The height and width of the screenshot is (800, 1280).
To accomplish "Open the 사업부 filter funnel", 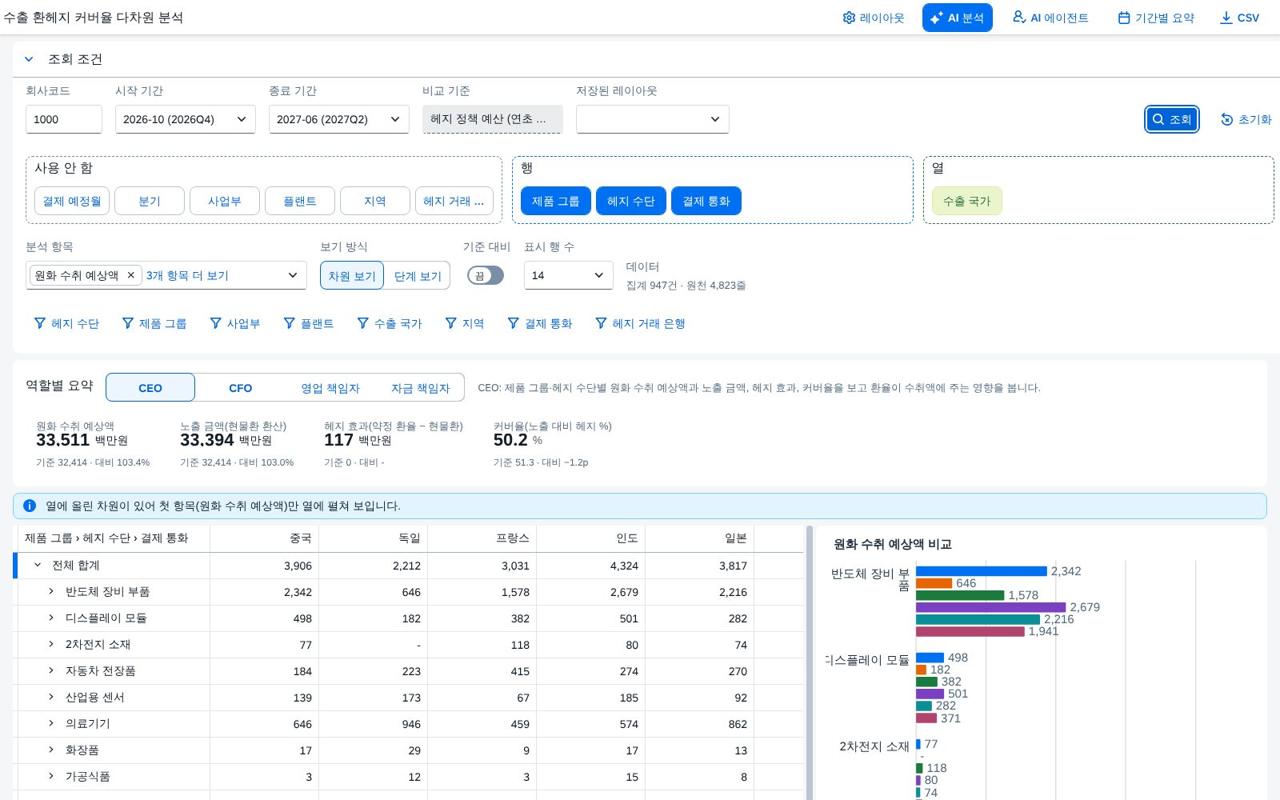I will 235,323.
